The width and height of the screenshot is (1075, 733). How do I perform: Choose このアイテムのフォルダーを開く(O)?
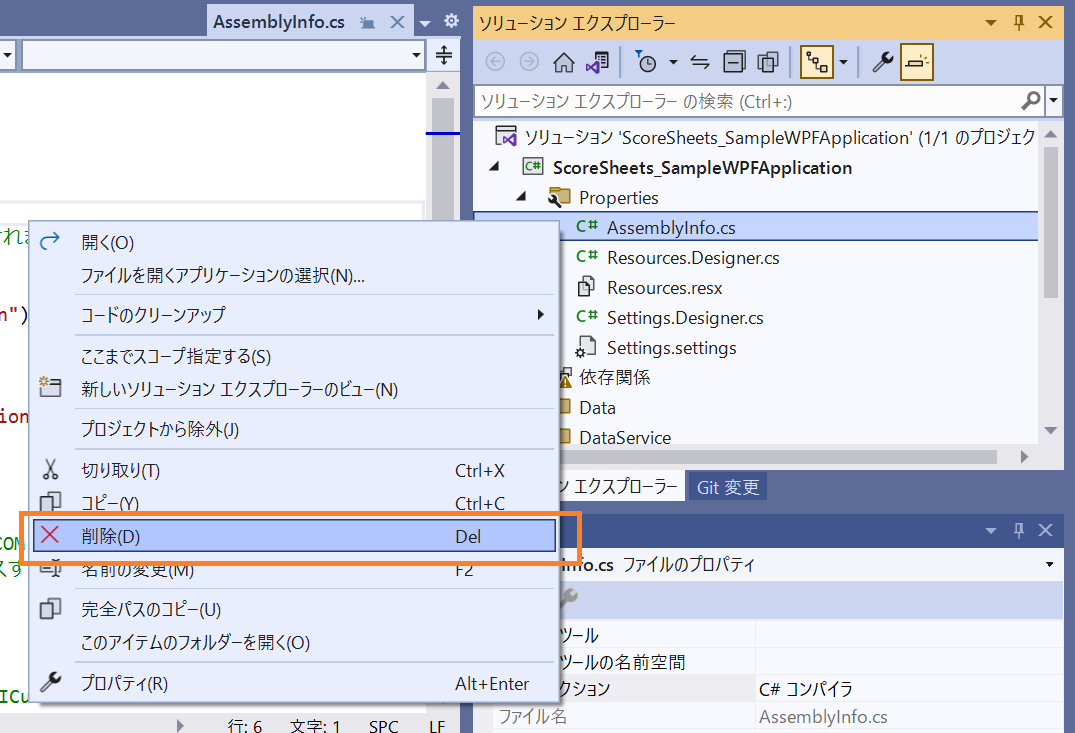coord(293,642)
